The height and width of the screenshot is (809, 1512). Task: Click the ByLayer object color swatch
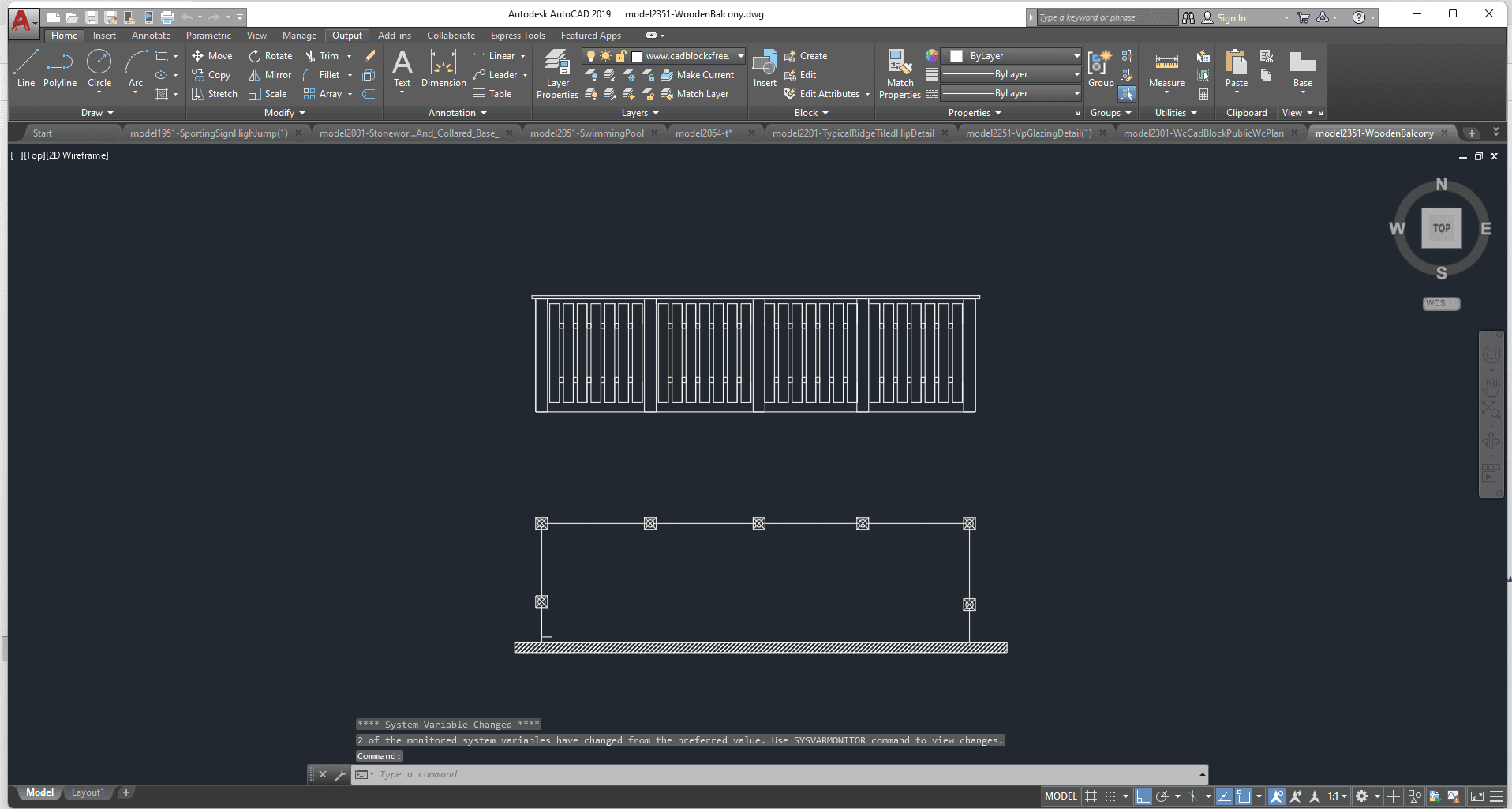pos(956,56)
